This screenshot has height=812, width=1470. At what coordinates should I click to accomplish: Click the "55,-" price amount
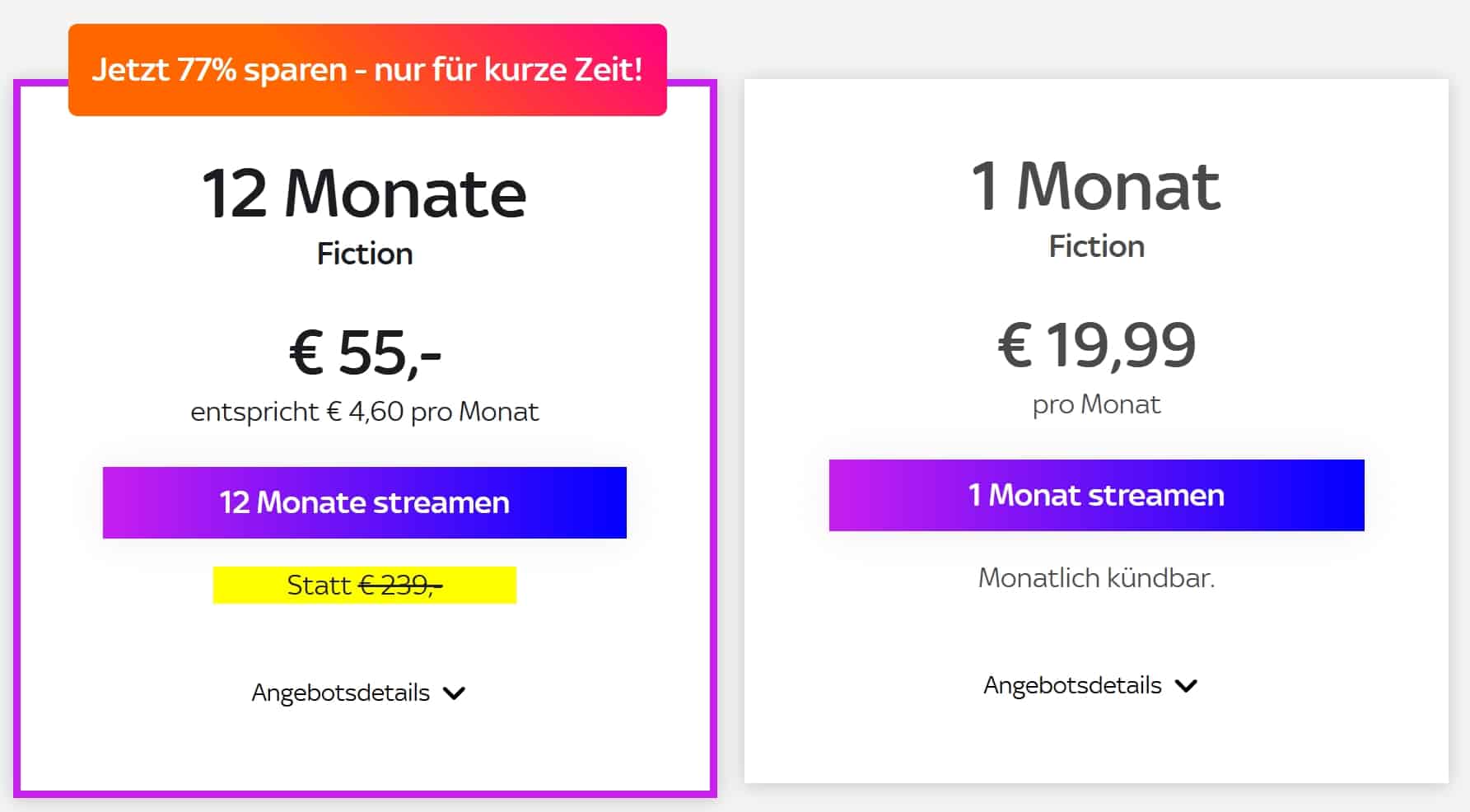pyautogui.click(x=390, y=352)
